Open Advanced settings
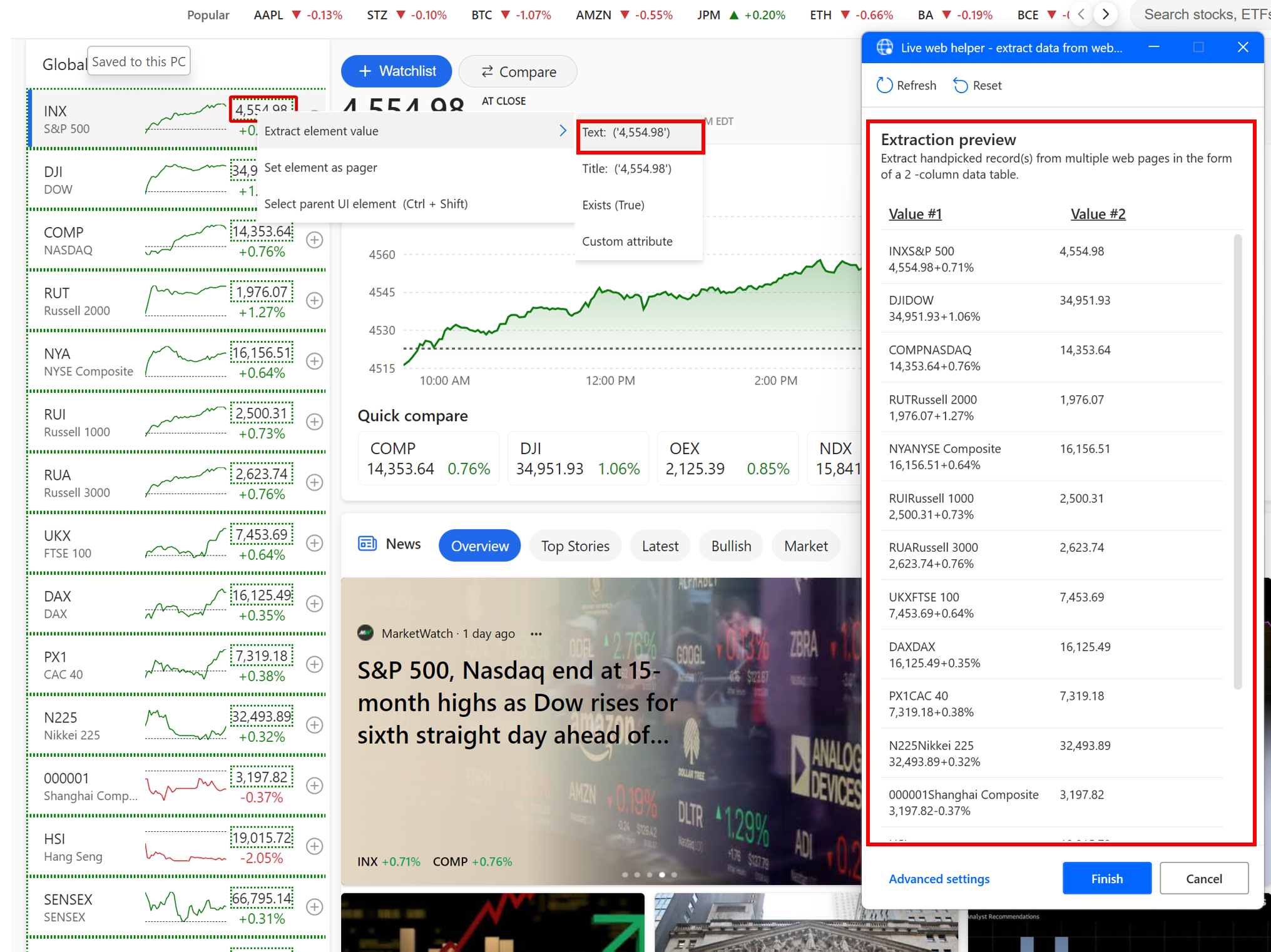 pos(939,878)
